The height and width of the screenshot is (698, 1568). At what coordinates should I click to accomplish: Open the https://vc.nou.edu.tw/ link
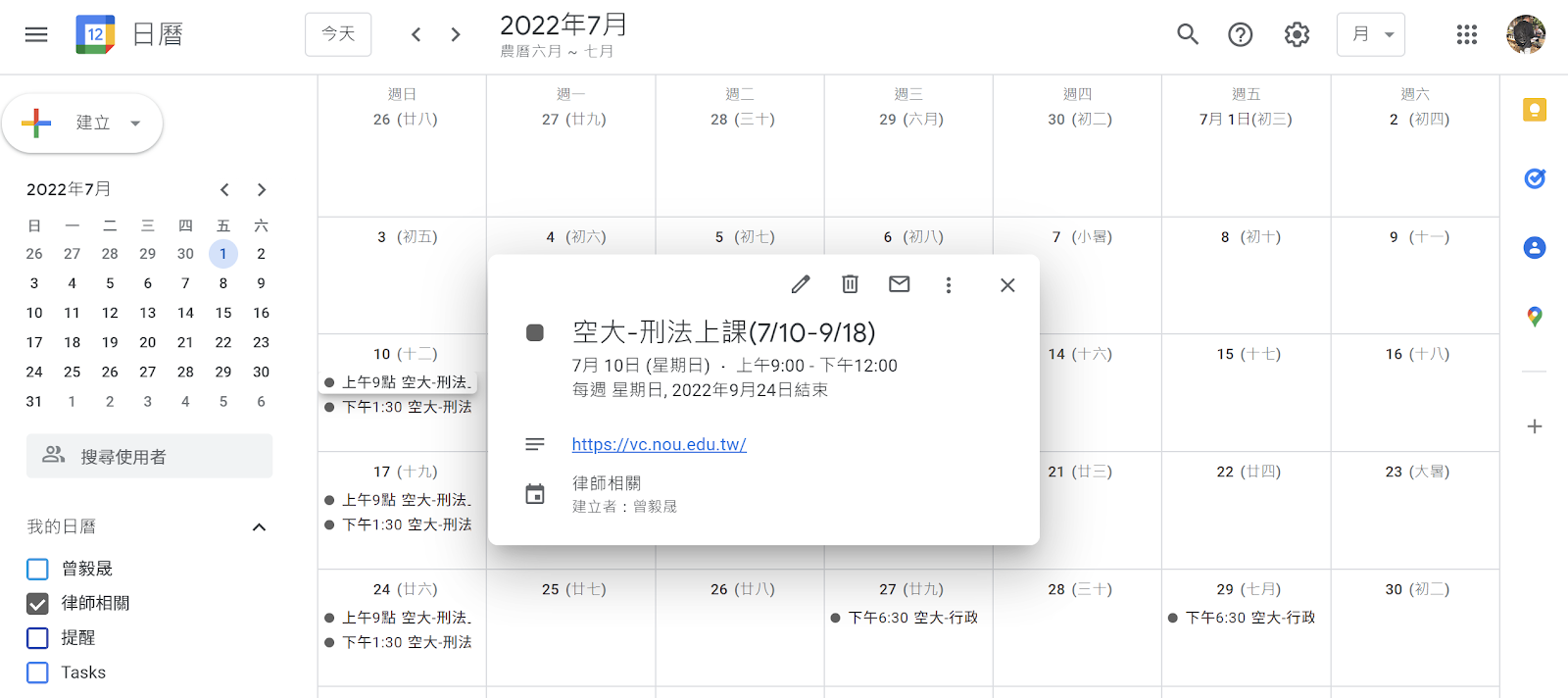click(660, 444)
